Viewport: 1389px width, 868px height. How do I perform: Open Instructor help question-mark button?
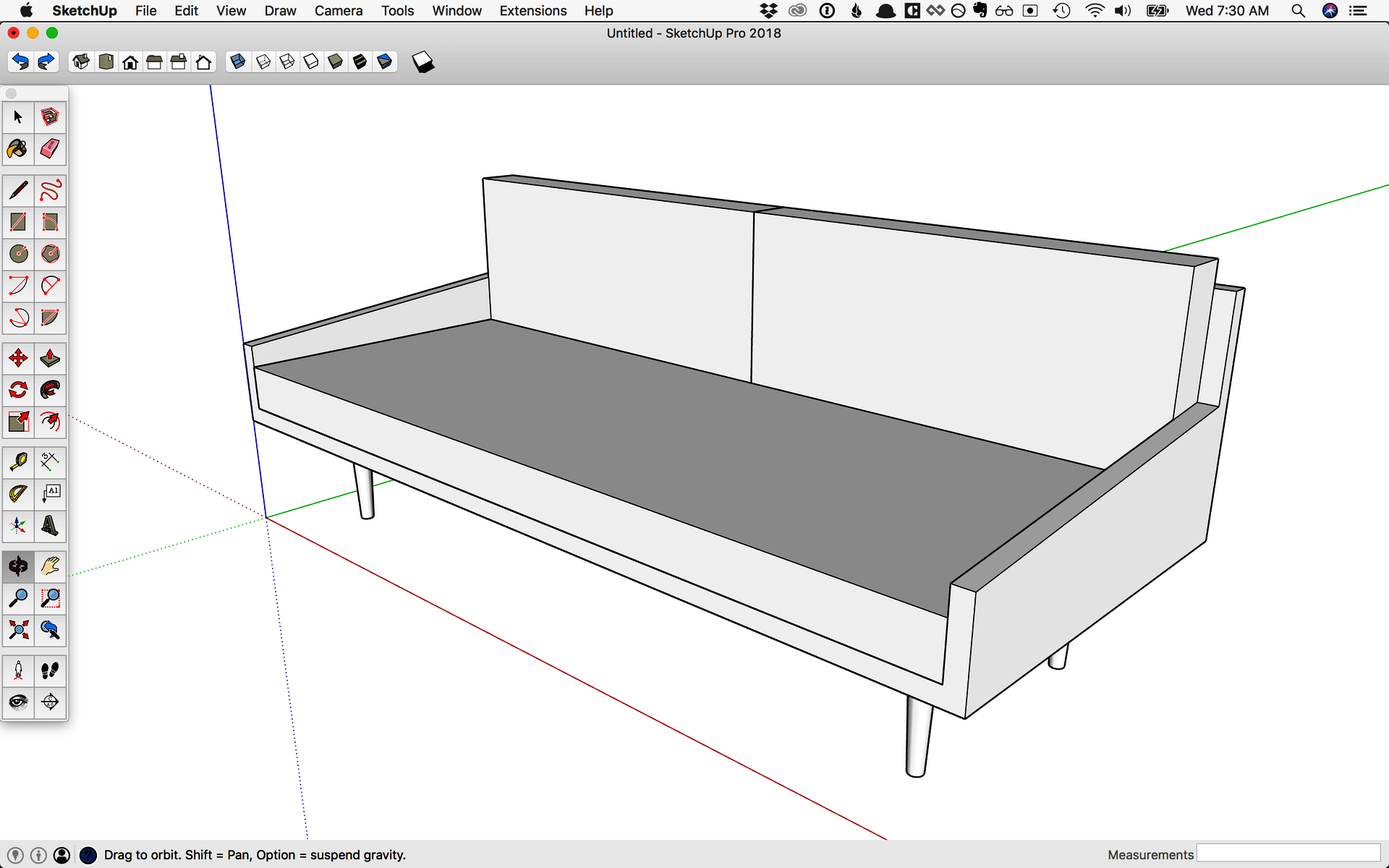pos(88,855)
